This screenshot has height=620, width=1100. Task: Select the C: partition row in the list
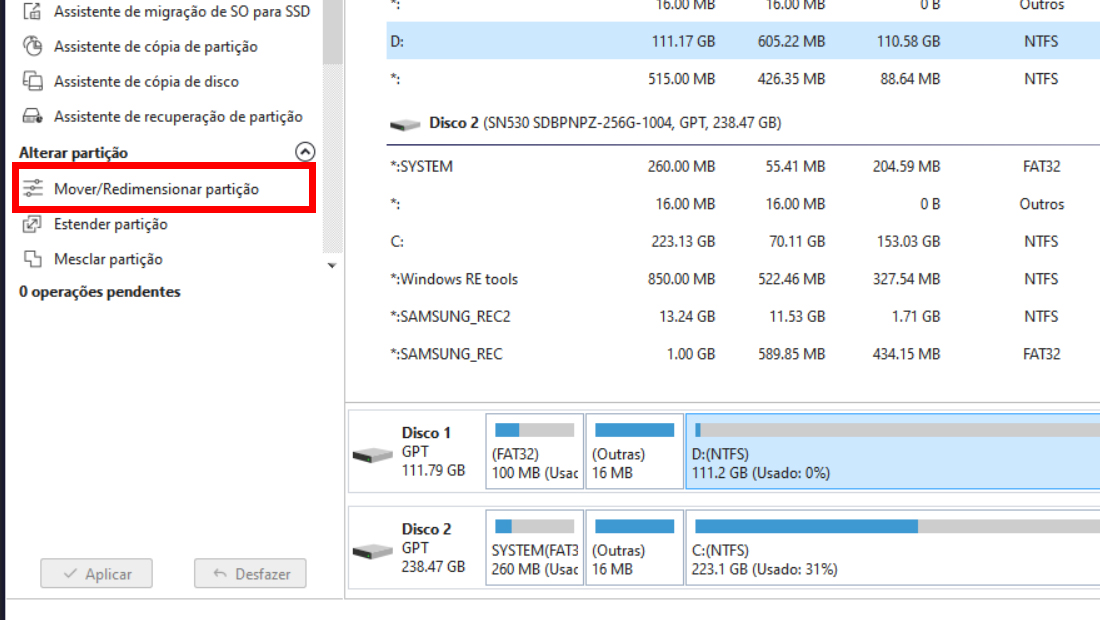(x=743, y=241)
